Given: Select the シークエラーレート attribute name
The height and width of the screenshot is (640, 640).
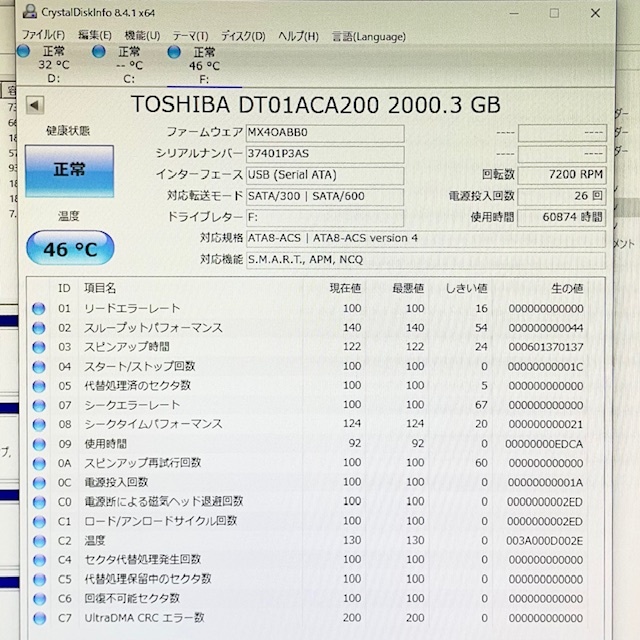Looking at the screenshot, I should [x=132, y=405].
